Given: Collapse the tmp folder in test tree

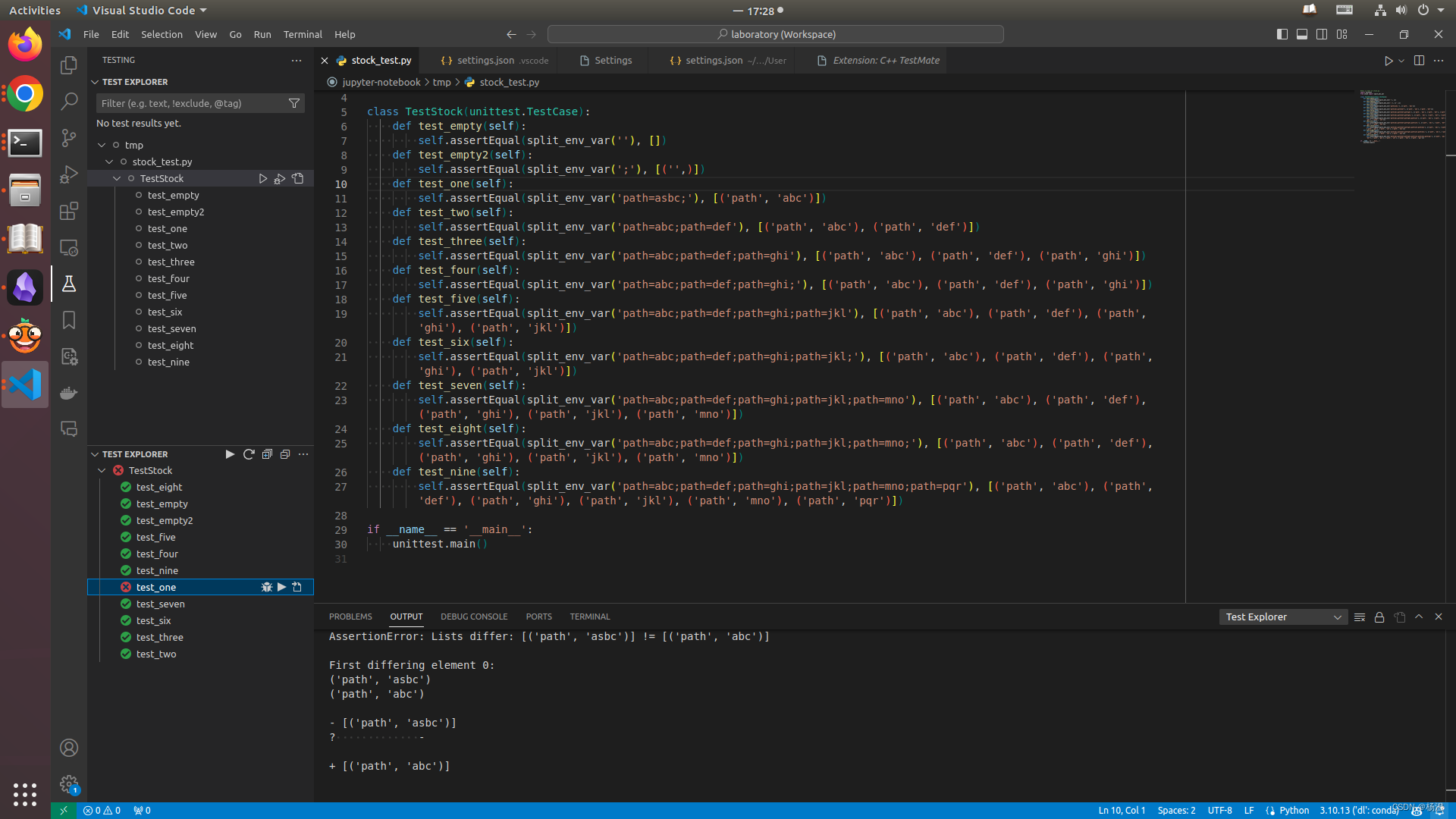Looking at the screenshot, I should point(102,145).
